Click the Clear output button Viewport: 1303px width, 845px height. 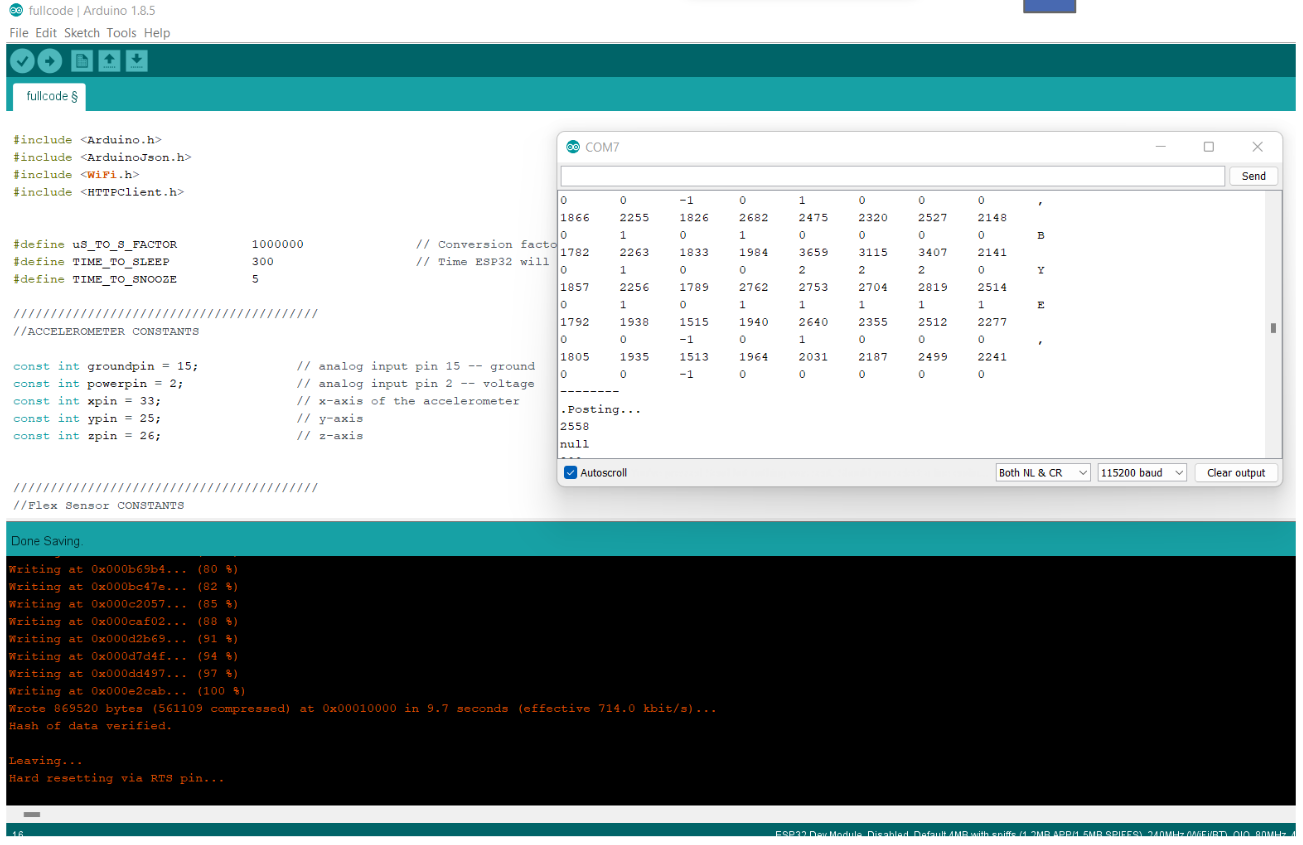point(1236,473)
